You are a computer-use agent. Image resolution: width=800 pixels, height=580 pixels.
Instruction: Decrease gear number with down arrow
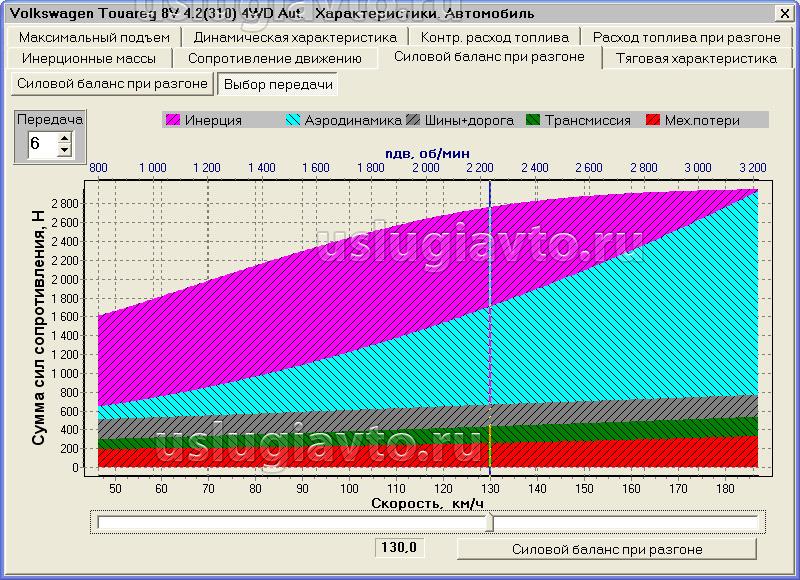click(x=65, y=150)
